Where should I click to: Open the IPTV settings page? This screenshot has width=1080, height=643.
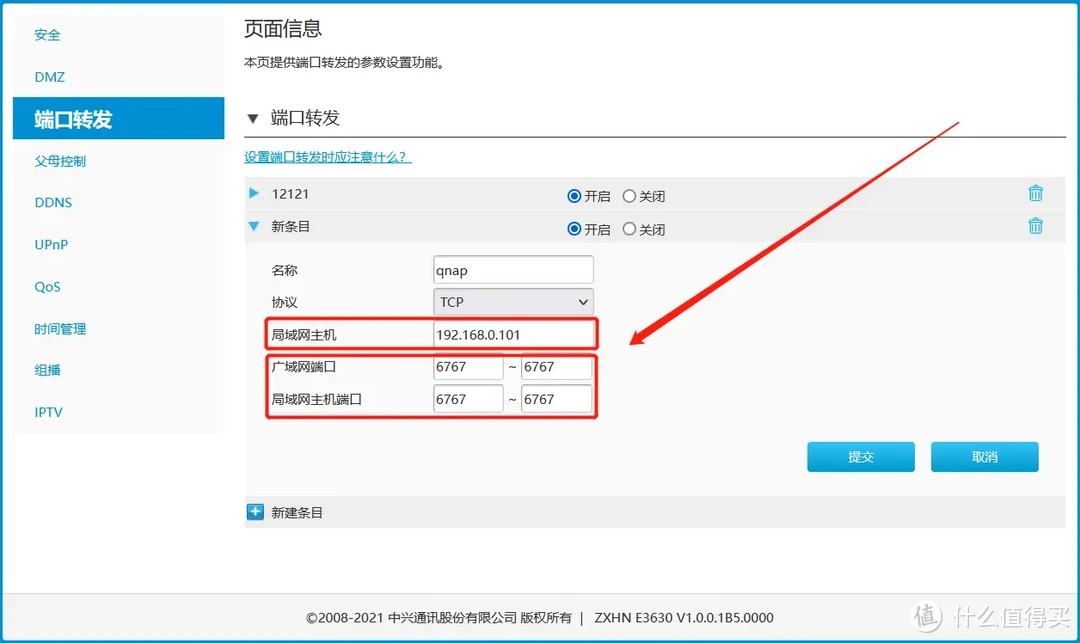point(47,412)
